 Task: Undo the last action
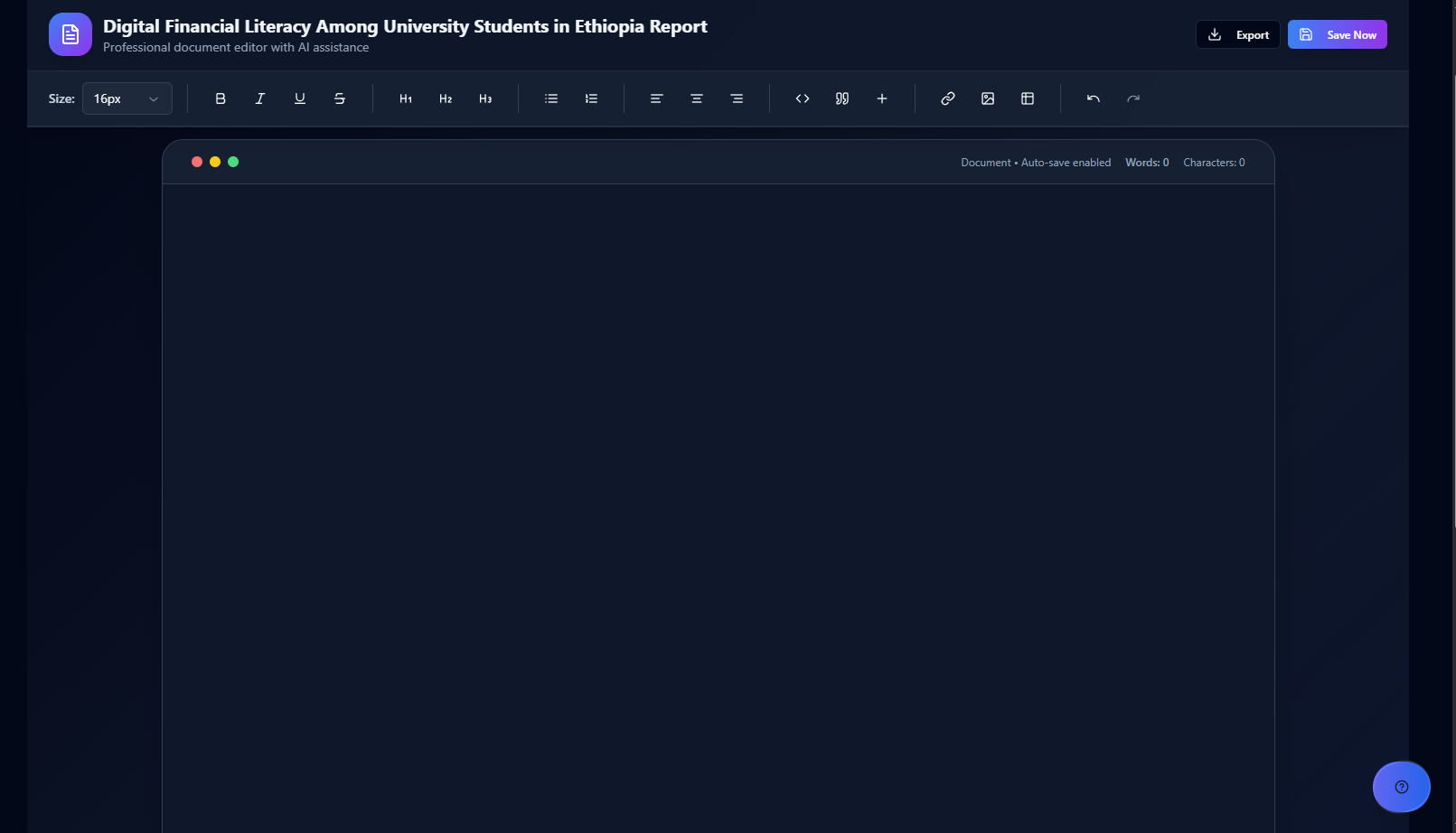pyautogui.click(x=1094, y=98)
